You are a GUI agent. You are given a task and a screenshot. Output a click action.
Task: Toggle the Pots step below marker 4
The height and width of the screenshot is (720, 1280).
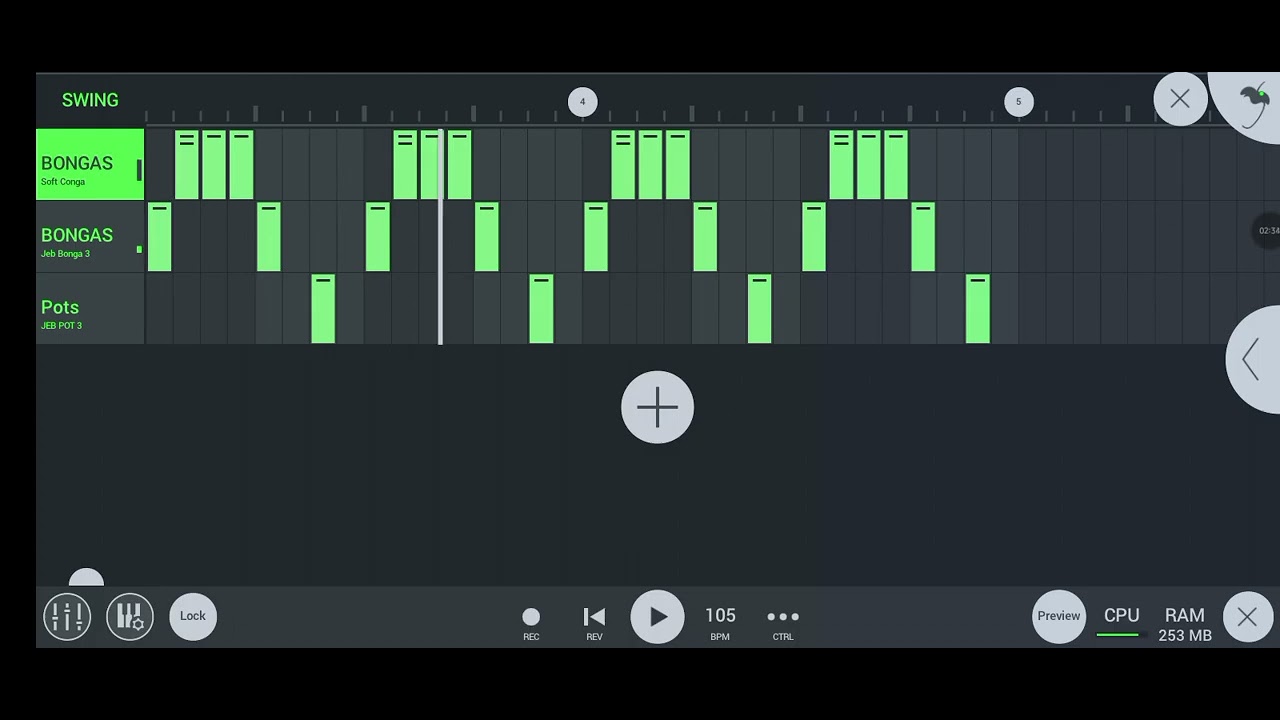(596, 309)
